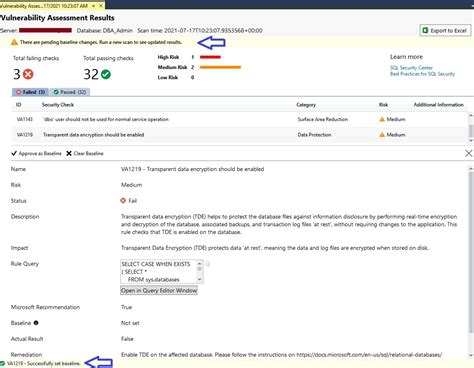474x368 pixels.
Task: Click the red failing checks icon
Action: pos(28,74)
